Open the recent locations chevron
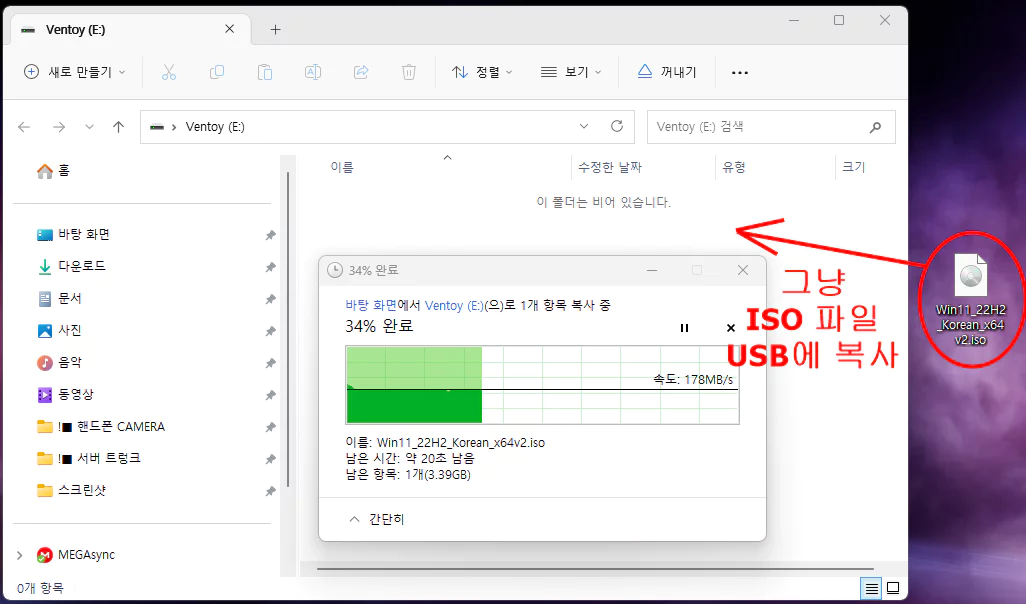This screenshot has width=1026, height=604. pos(90,127)
